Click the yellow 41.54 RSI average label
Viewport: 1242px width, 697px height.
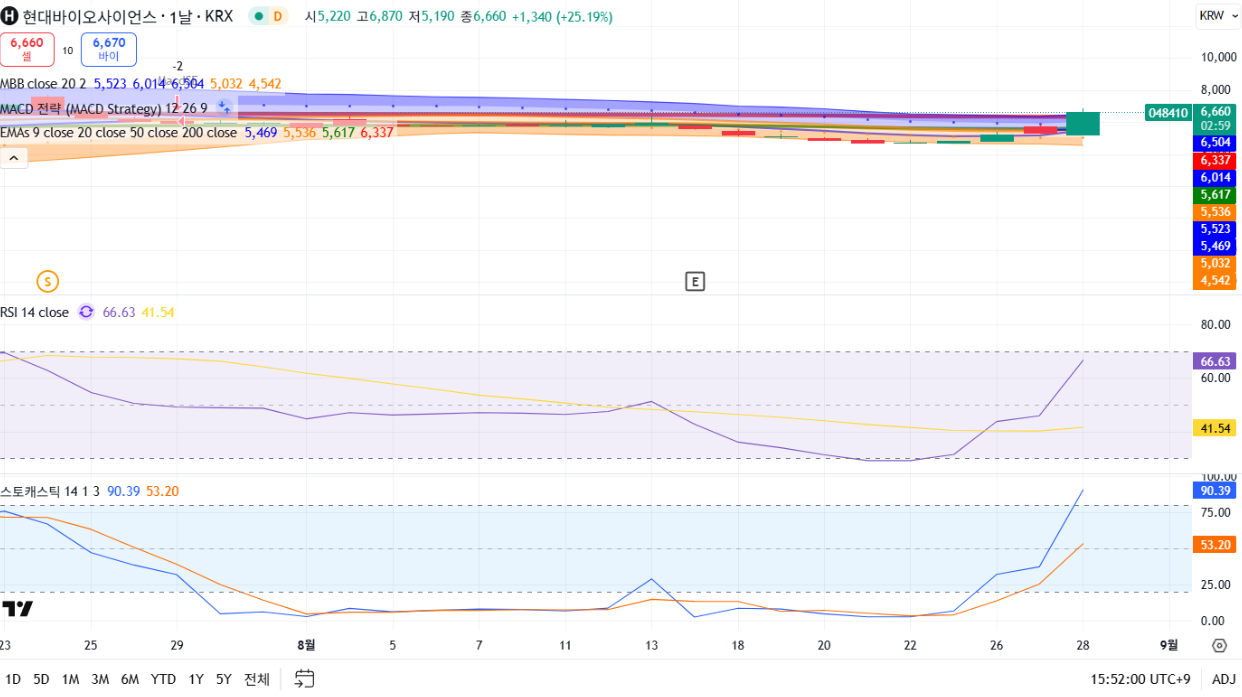(1216, 428)
